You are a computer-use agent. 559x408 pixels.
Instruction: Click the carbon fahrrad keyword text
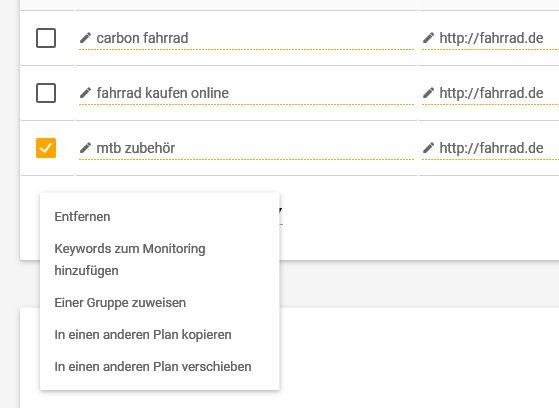[x=142, y=38]
